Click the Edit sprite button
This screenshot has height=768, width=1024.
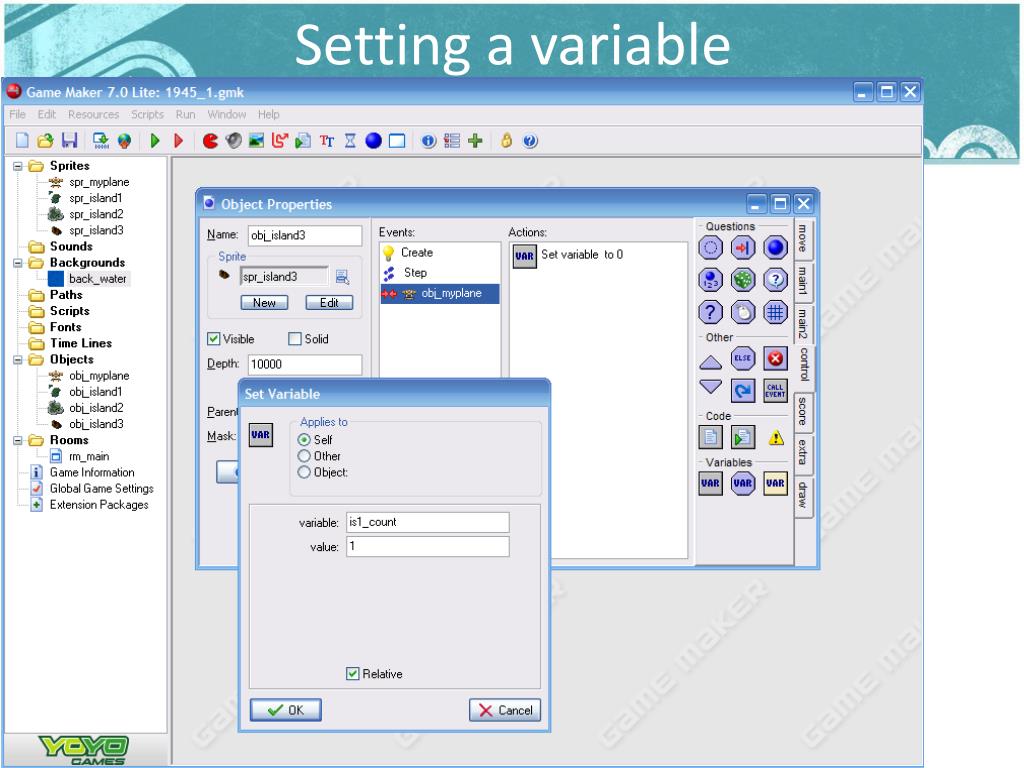329,302
